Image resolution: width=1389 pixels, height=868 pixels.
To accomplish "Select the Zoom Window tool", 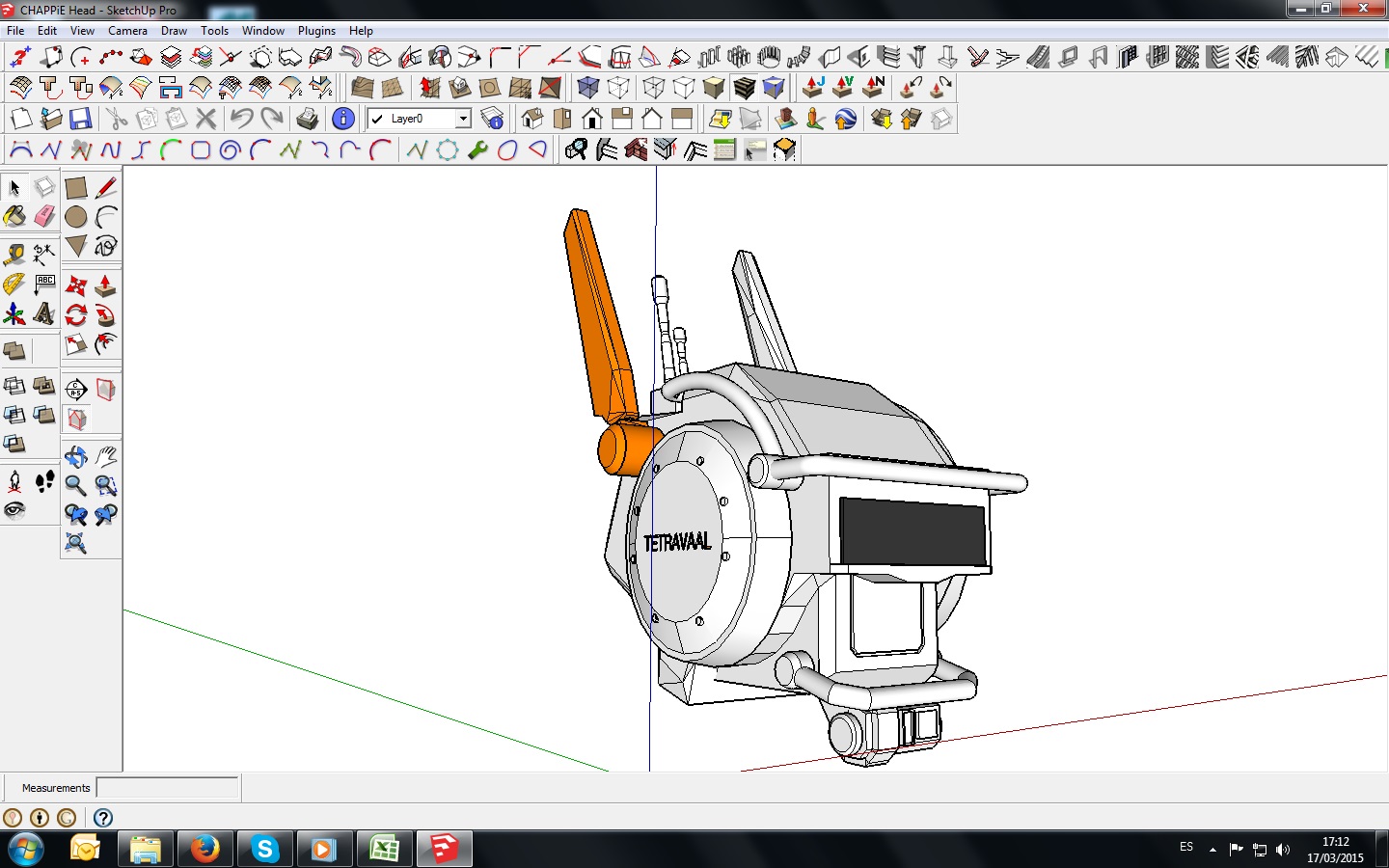I will tap(106, 485).
